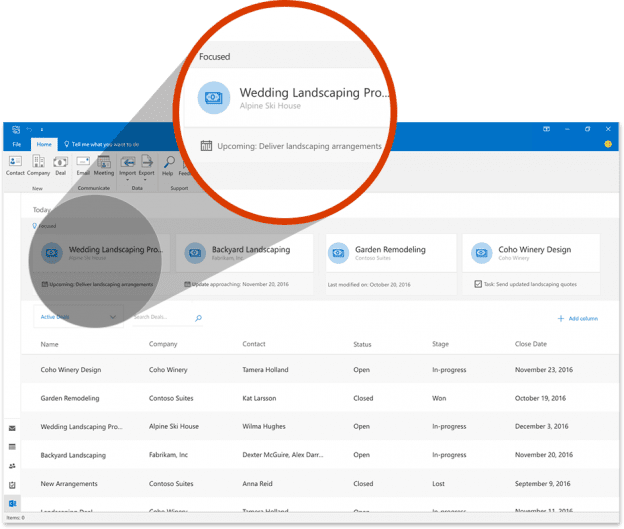
Task: Click contact Anna Reid
Action: 257,484
